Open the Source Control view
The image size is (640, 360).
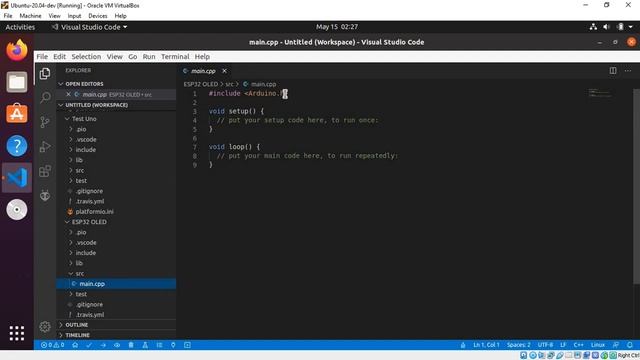tap(45, 122)
